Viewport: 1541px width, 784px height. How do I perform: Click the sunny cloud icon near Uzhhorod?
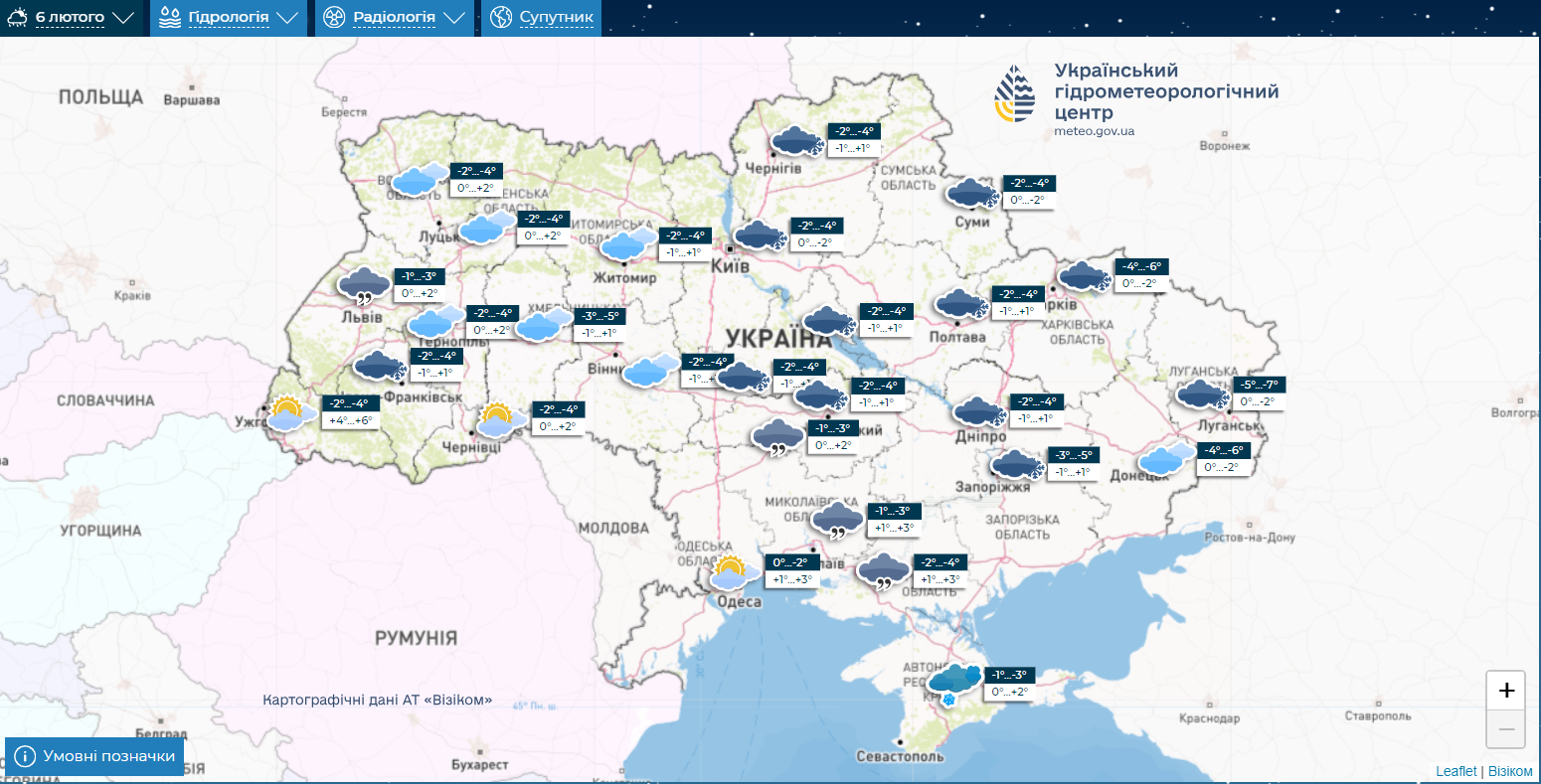[x=289, y=412]
